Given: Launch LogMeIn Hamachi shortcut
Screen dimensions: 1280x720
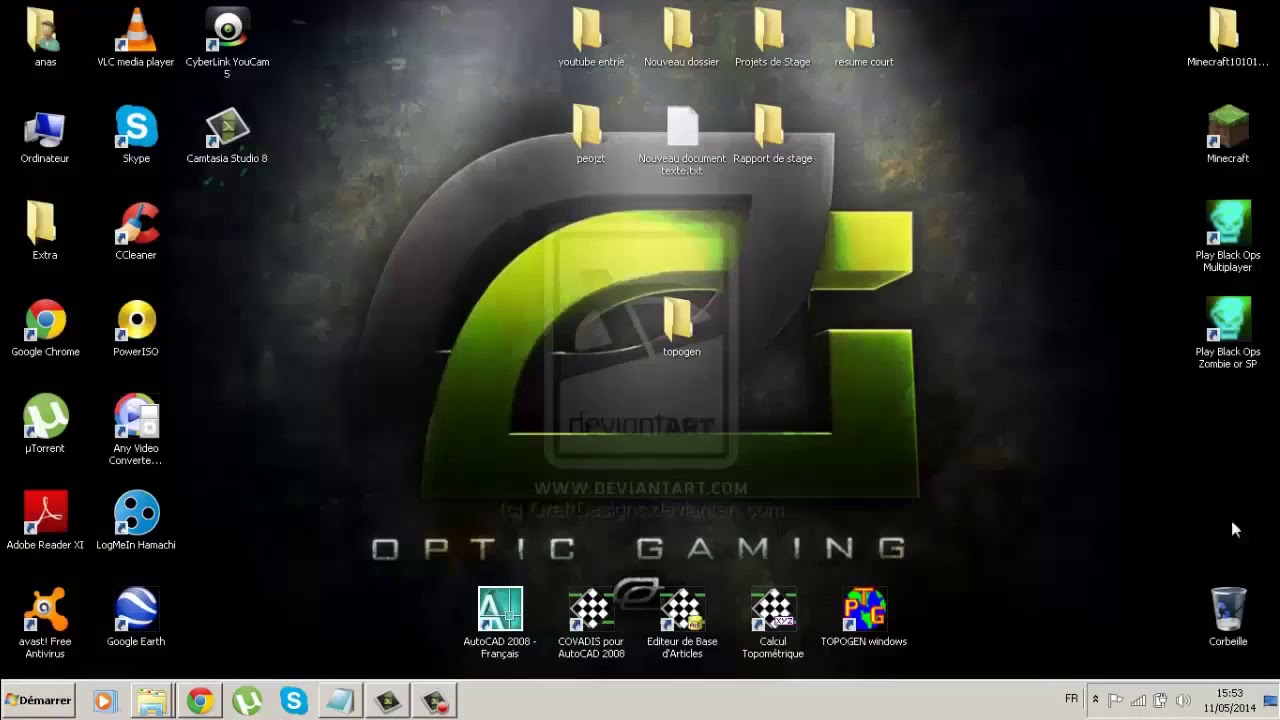Looking at the screenshot, I should click(136, 521).
